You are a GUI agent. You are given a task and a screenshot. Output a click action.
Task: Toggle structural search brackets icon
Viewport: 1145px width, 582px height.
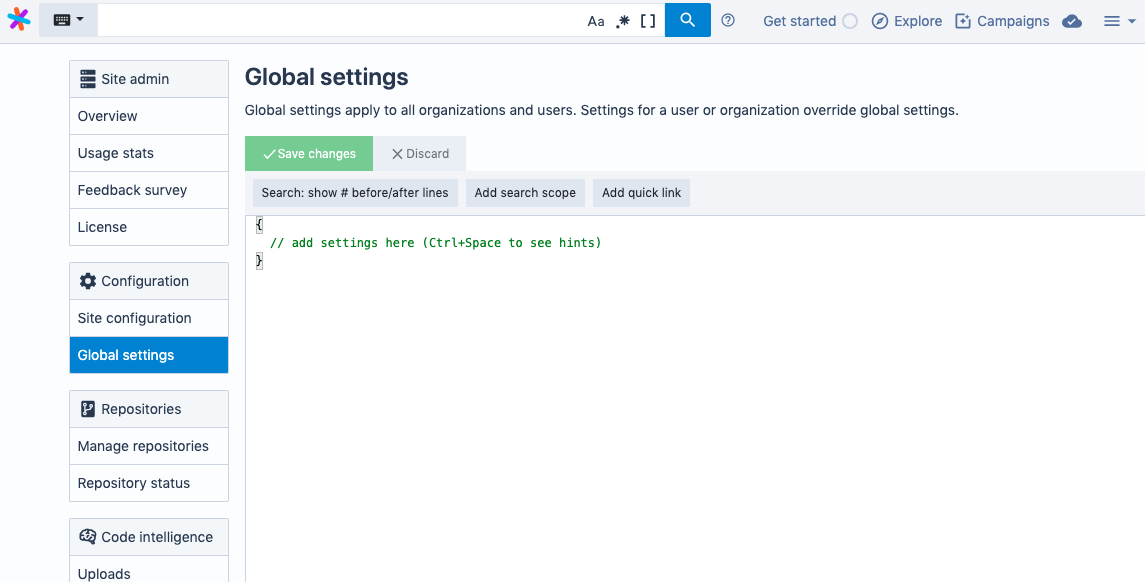pos(648,21)
